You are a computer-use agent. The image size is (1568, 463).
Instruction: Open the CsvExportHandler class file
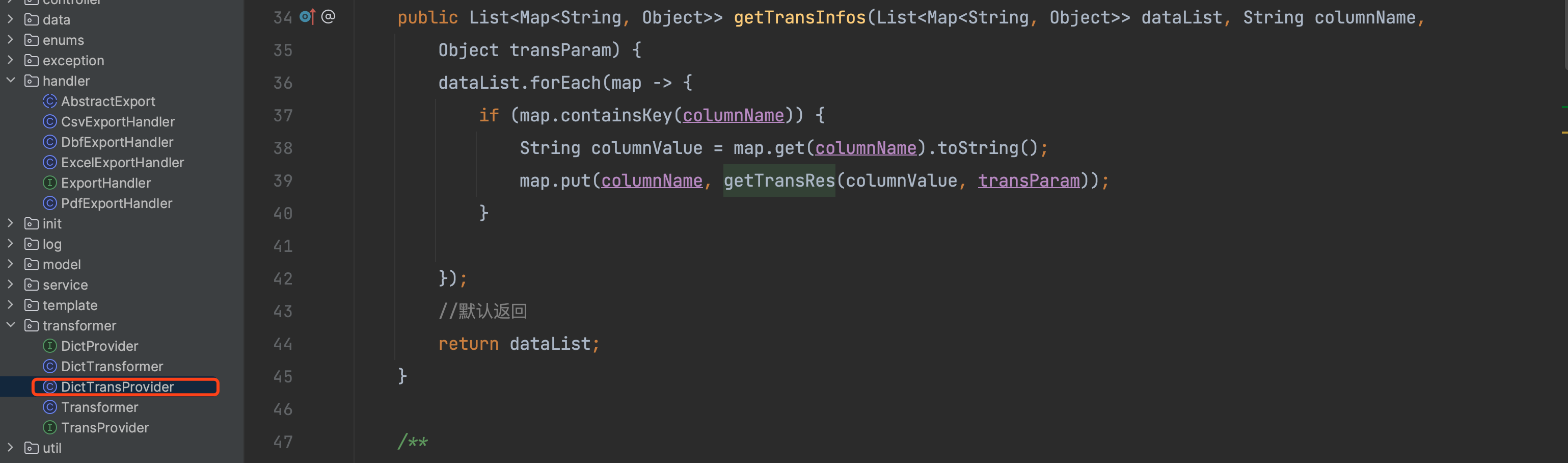pos(118,122)
